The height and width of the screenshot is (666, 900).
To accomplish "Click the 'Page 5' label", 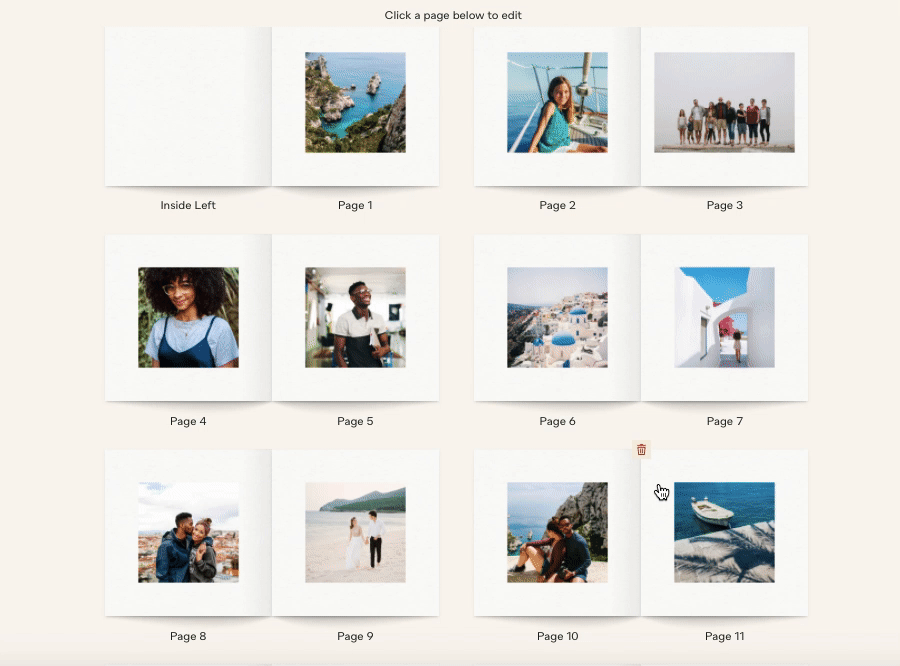I will pyautogui.click(x=355, y=421).
